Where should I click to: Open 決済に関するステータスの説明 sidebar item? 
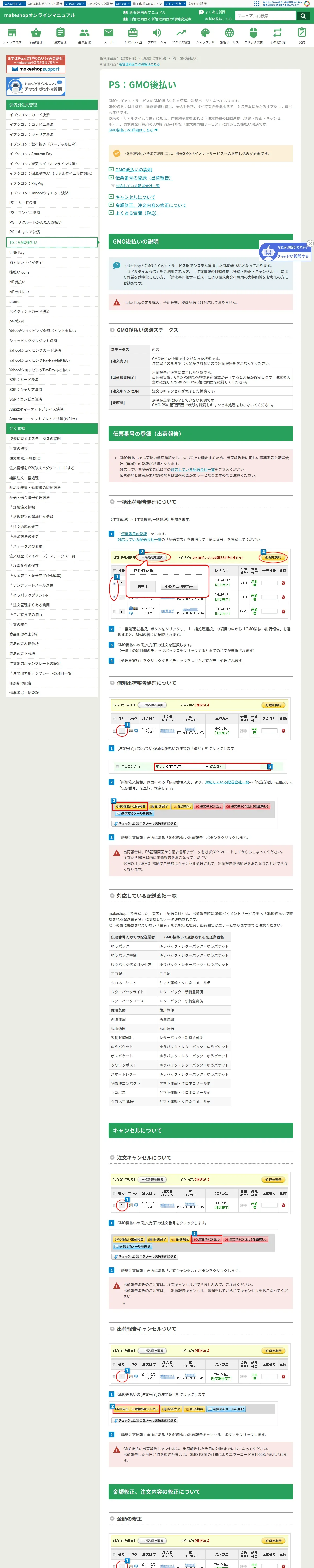pos(52,439)
